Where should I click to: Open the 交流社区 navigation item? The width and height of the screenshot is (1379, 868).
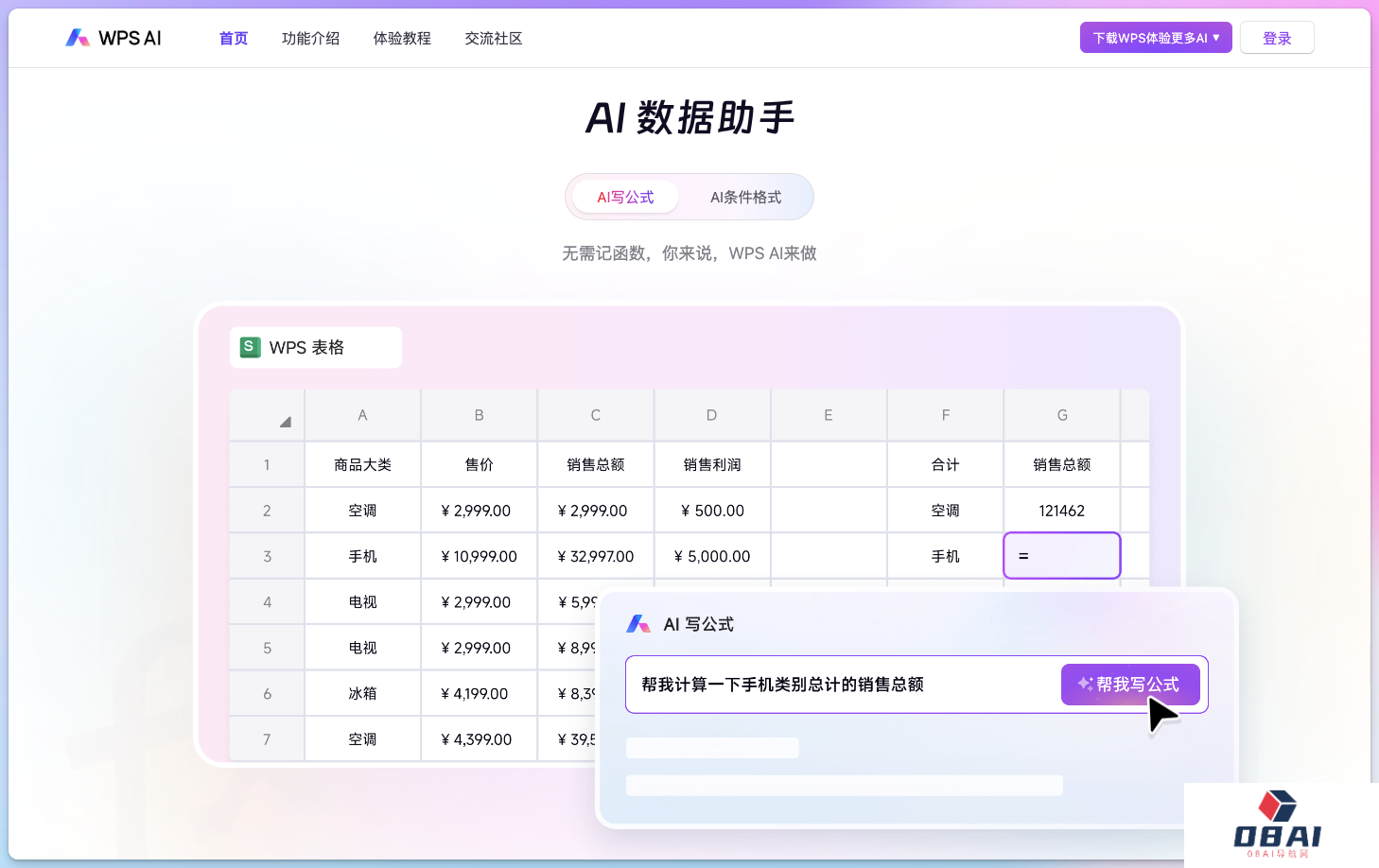pos(494,39)
